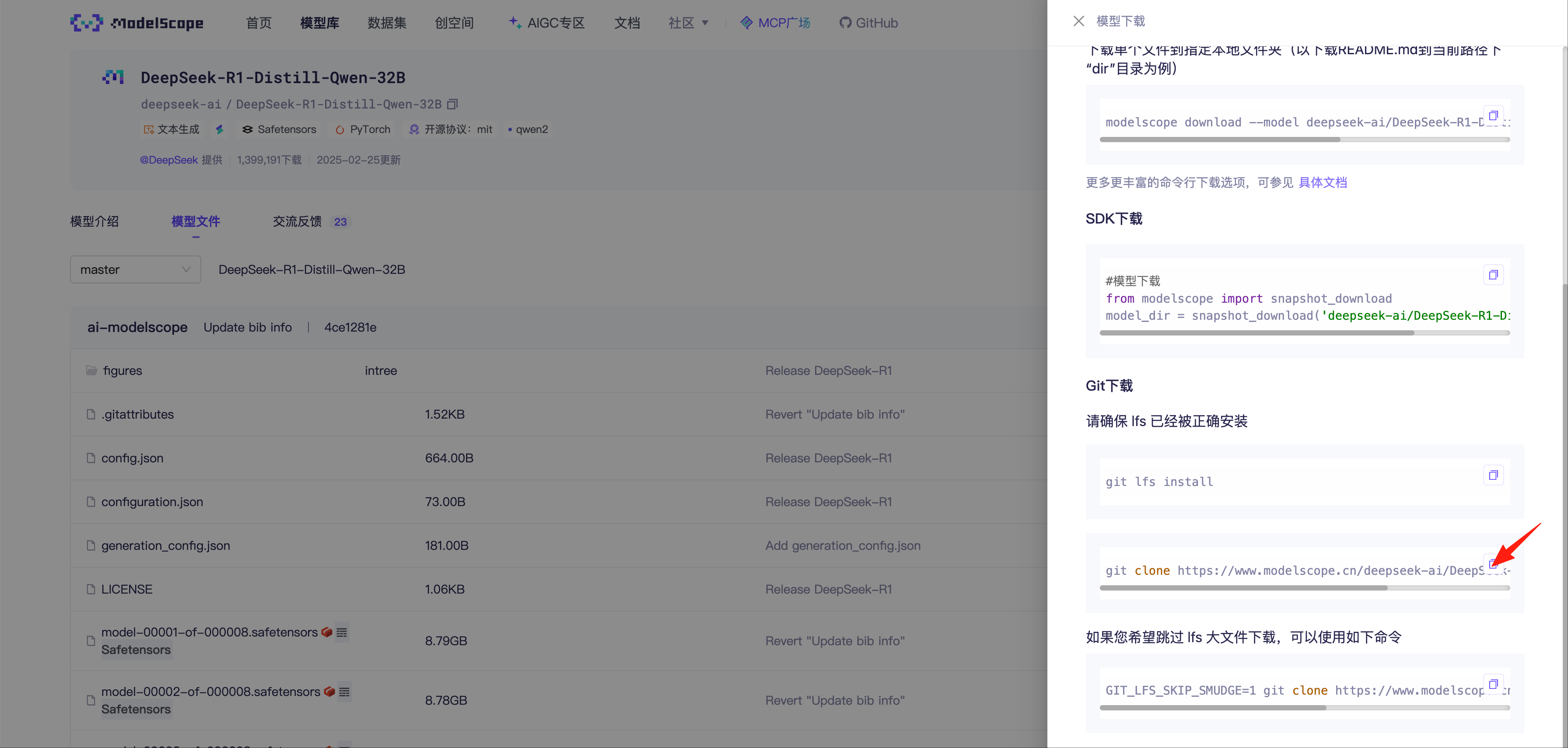Close the 模型下载 panel
The width and height of the screenshot is (1568, 748).
[1078, 21]
